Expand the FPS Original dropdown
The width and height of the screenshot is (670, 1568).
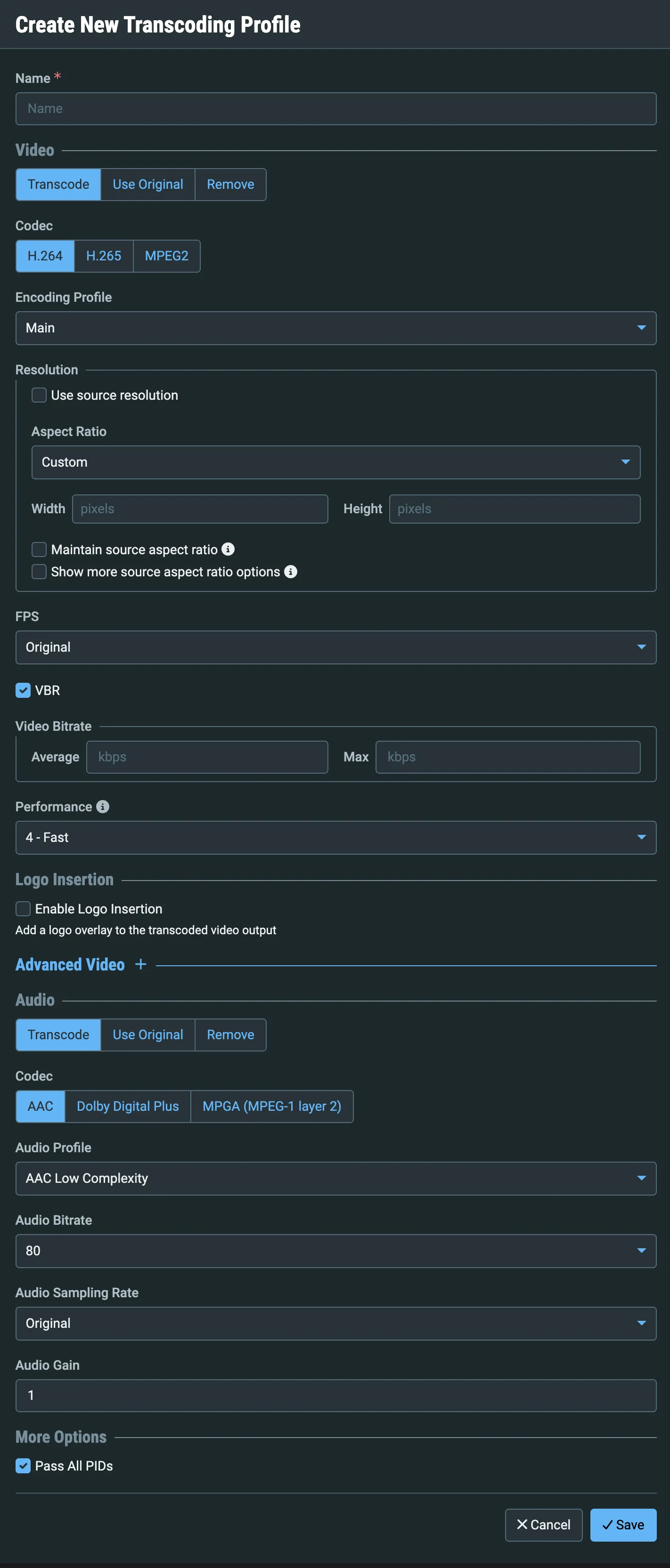click(x=335, y=647)
